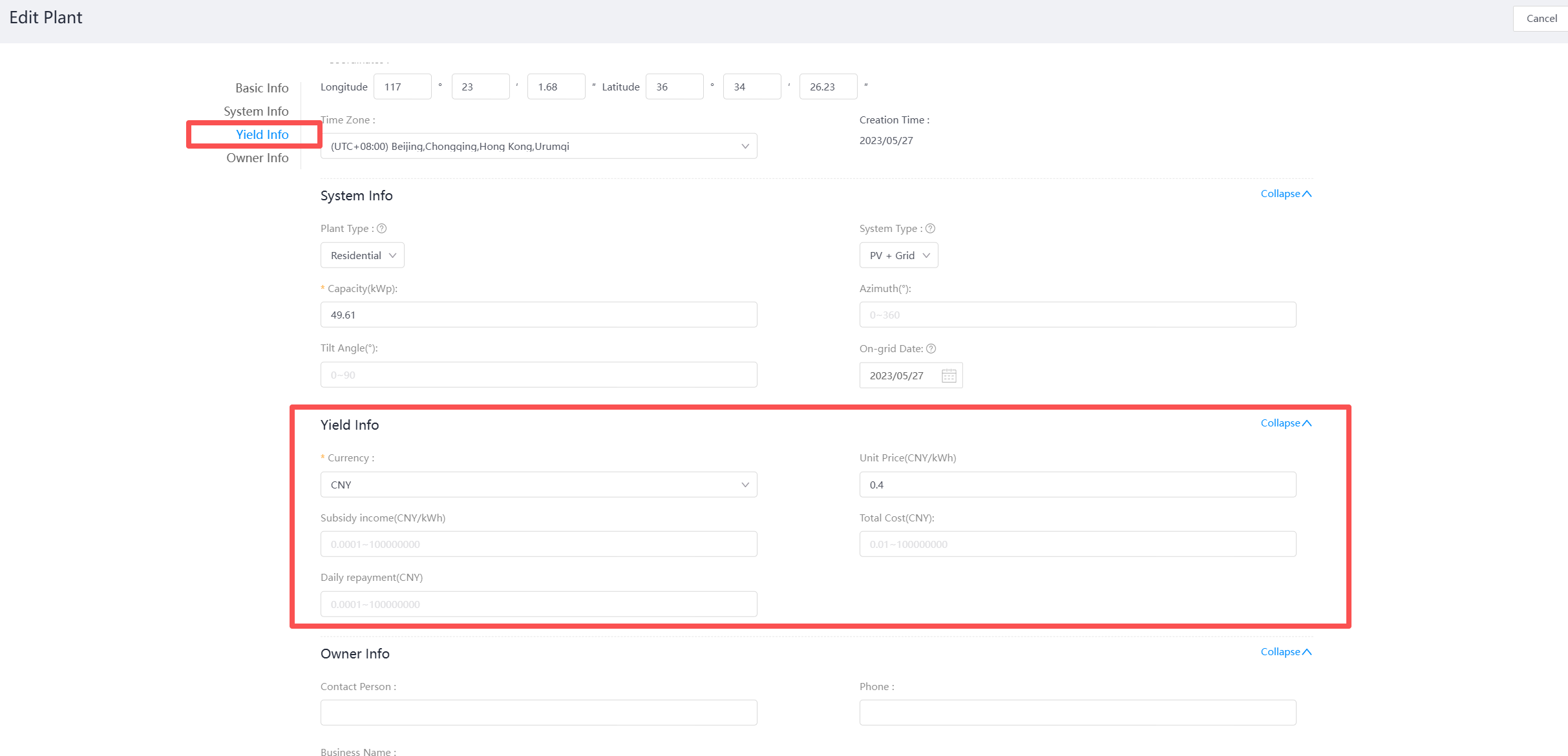This screenshot has height=756, width=1568.
Task: Click the Azimuth input field
Action: pyautogui.click(x=1077, y=315)
